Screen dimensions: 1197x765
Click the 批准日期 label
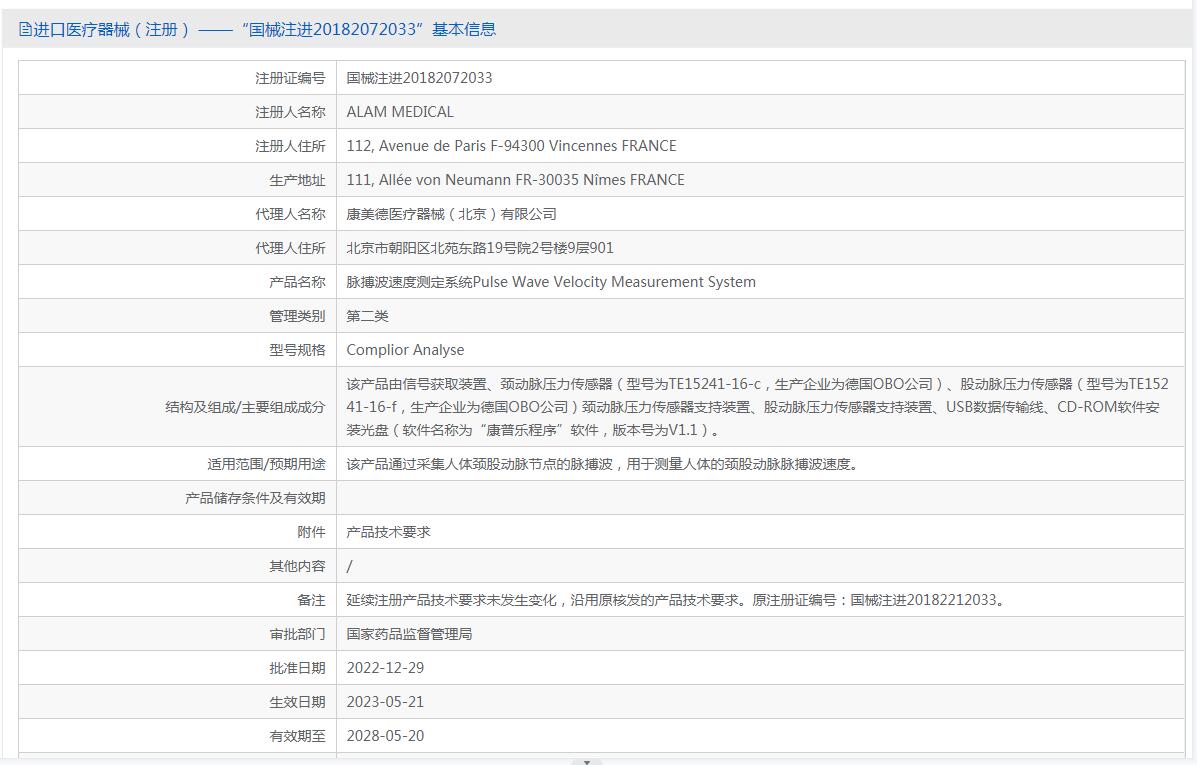(x=297, y=669)
